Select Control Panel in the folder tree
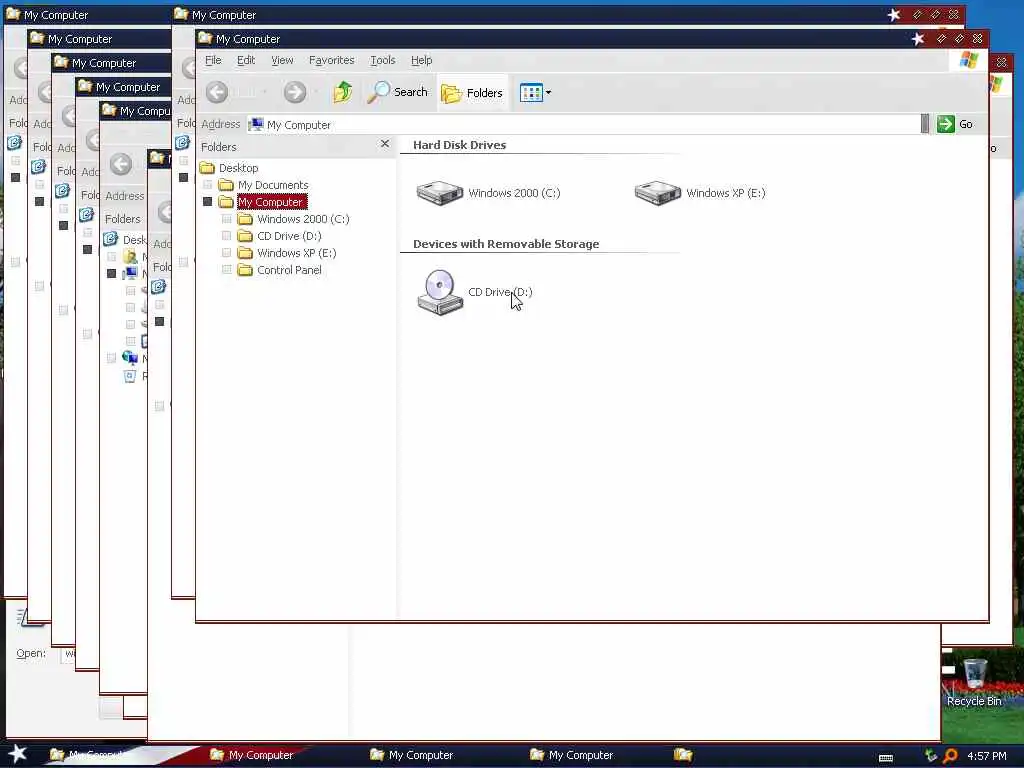 pyautogui.click(x=289, y=270)
